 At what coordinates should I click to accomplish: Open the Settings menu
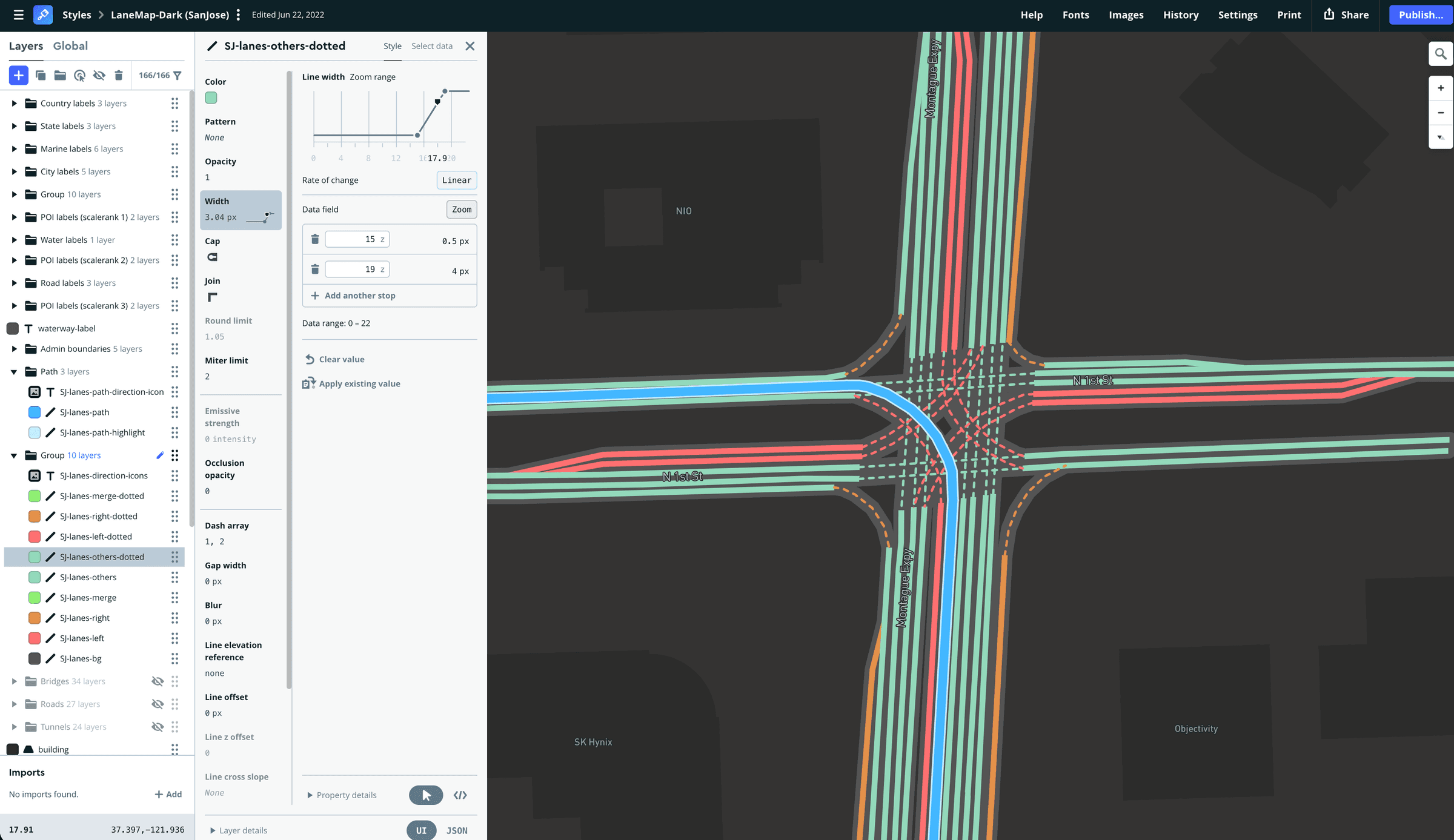[1238, 15]
